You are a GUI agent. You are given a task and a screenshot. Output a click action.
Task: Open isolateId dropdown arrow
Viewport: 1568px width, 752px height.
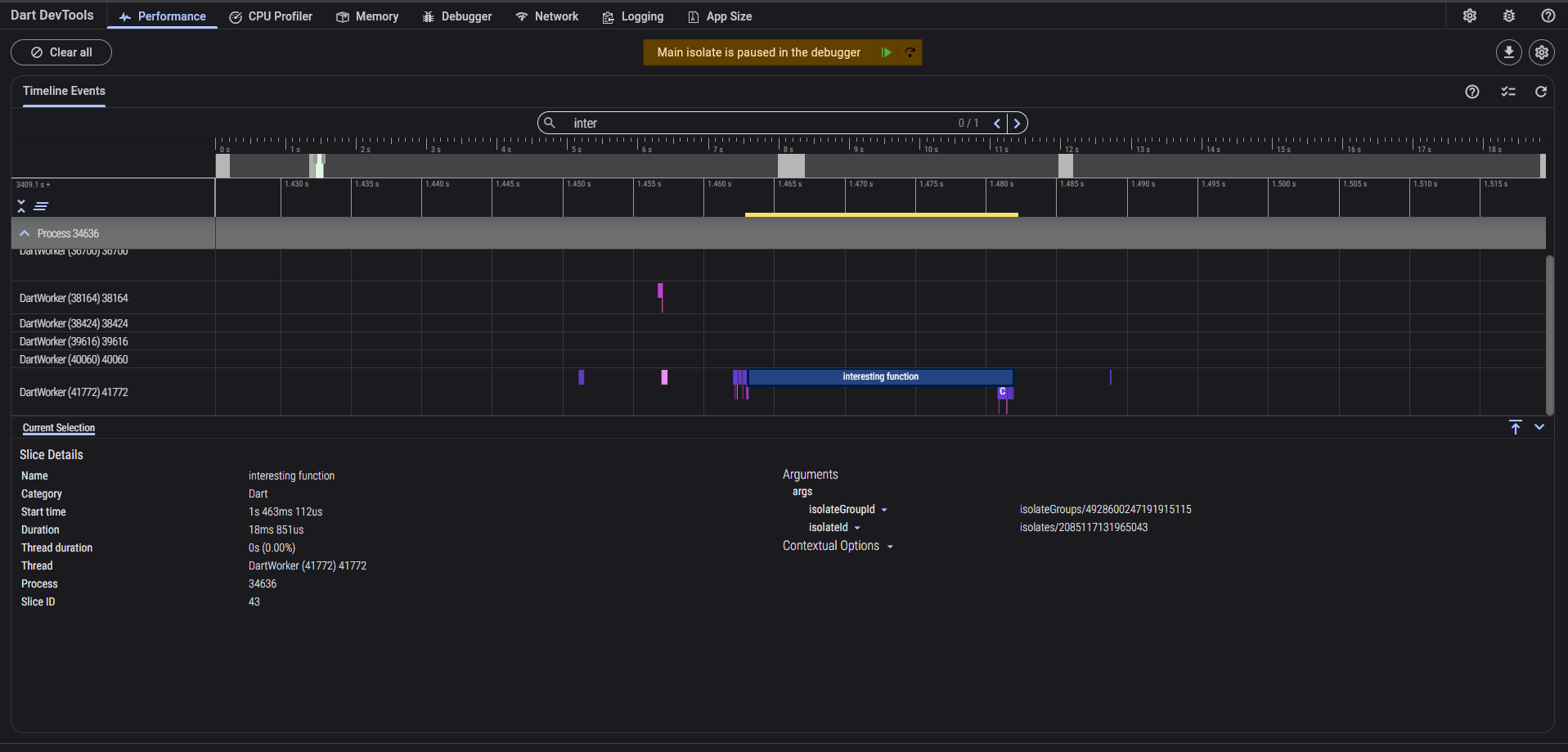(857, 528)
